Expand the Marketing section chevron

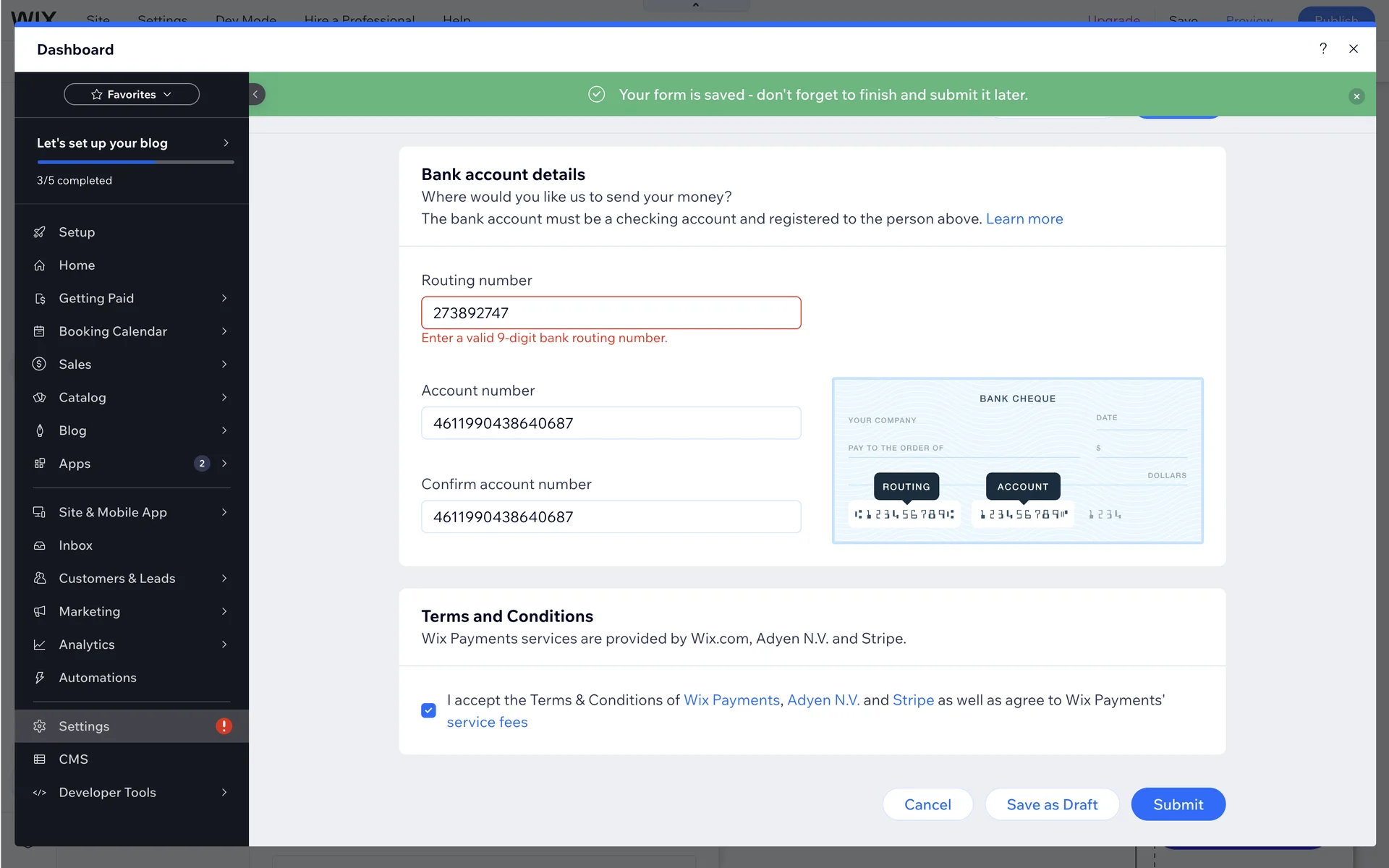click(224, 612)
